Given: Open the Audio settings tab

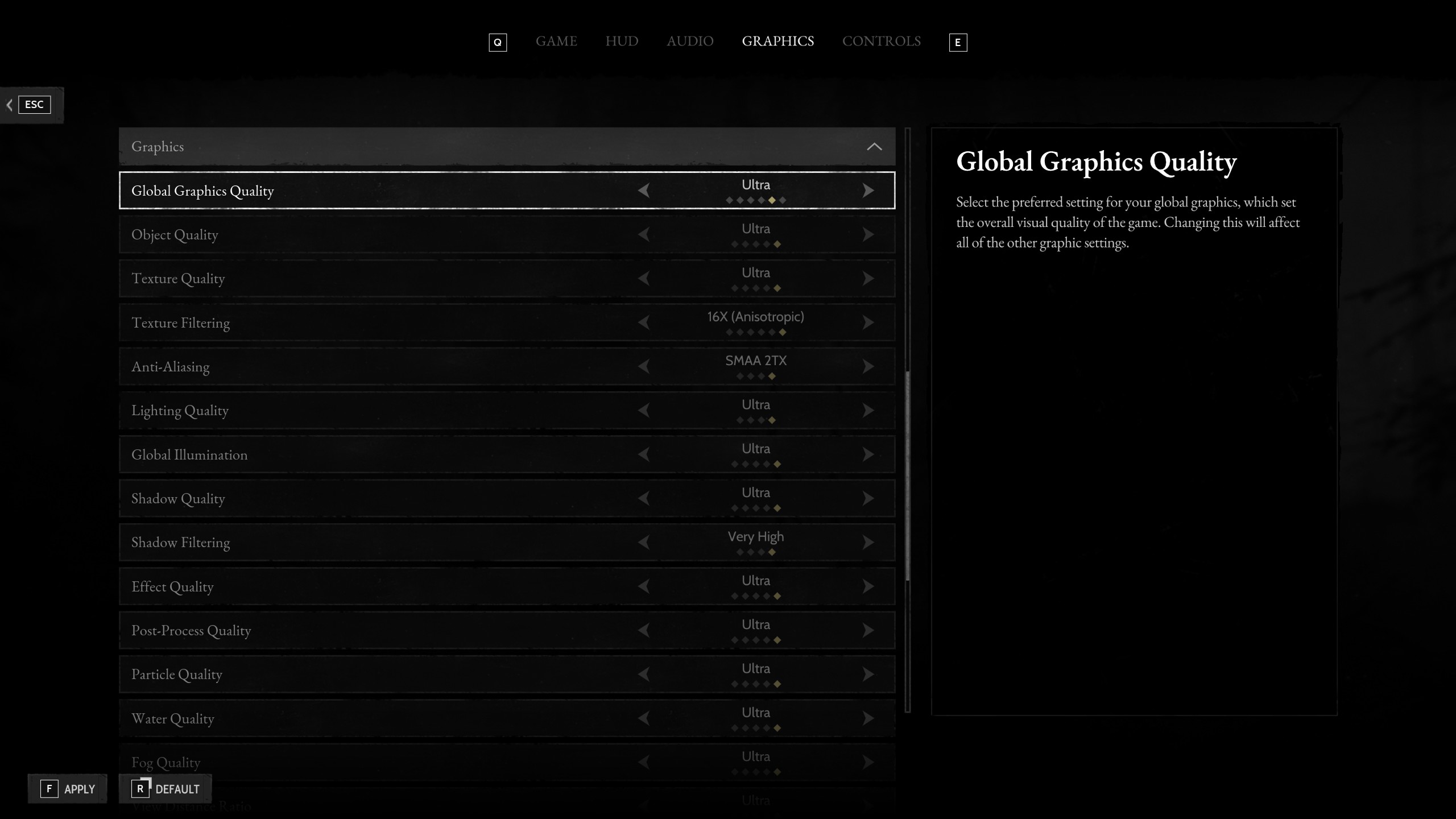Looking at the screenshot, I should [690, 42].
